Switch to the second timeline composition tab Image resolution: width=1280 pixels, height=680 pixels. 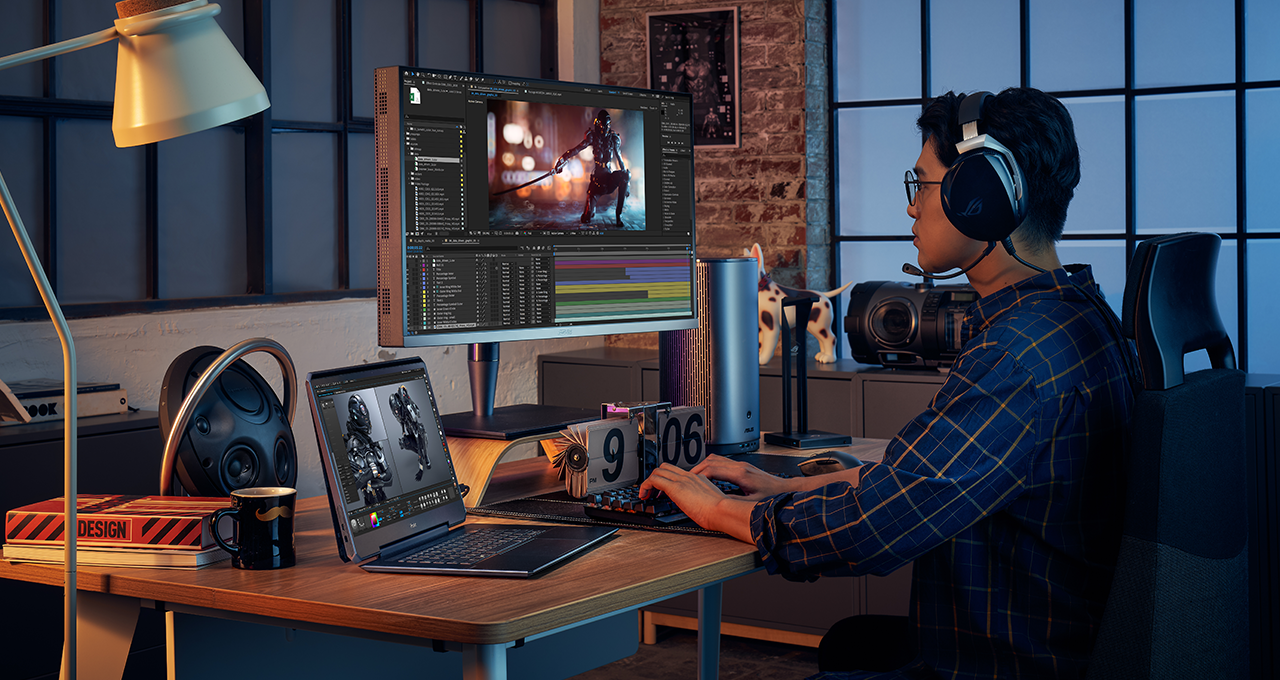[461, 241]
